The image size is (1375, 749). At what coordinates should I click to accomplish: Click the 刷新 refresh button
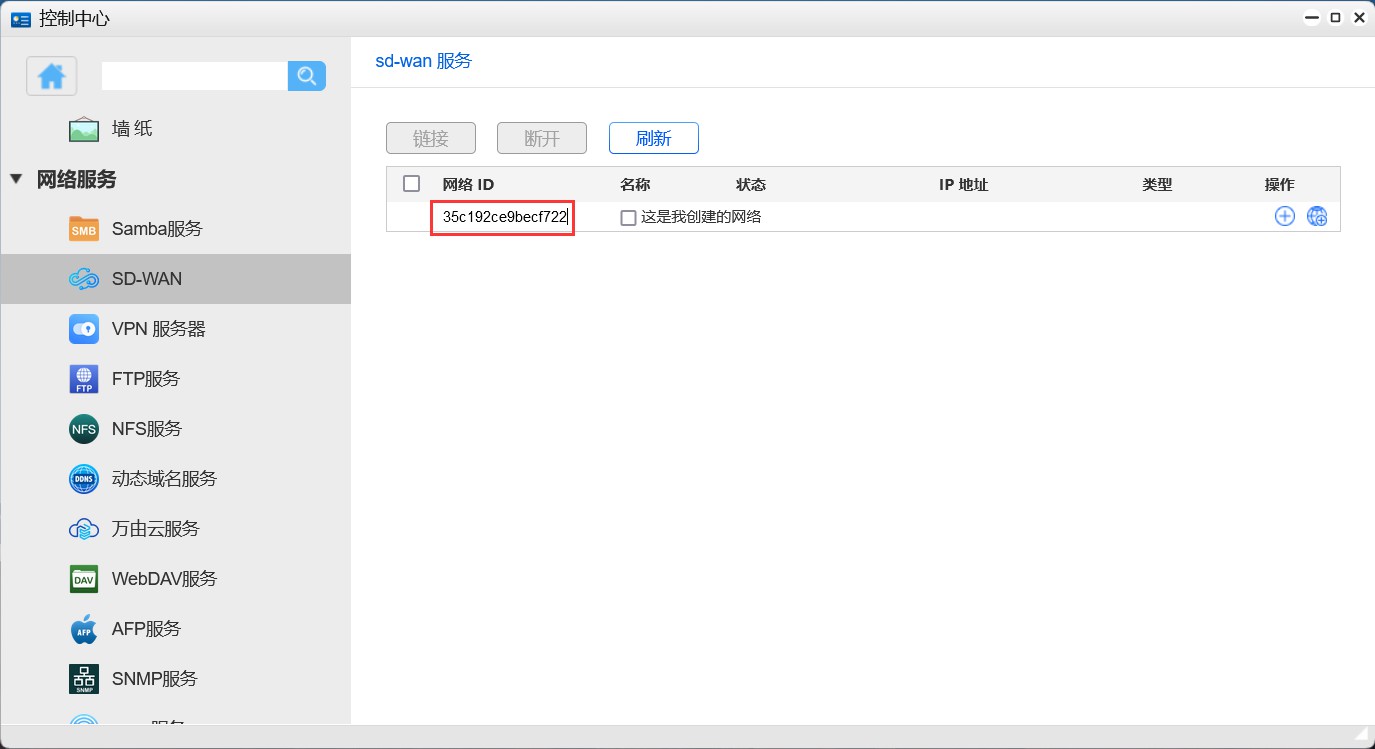pyautogui.click(x=653, y=138)
